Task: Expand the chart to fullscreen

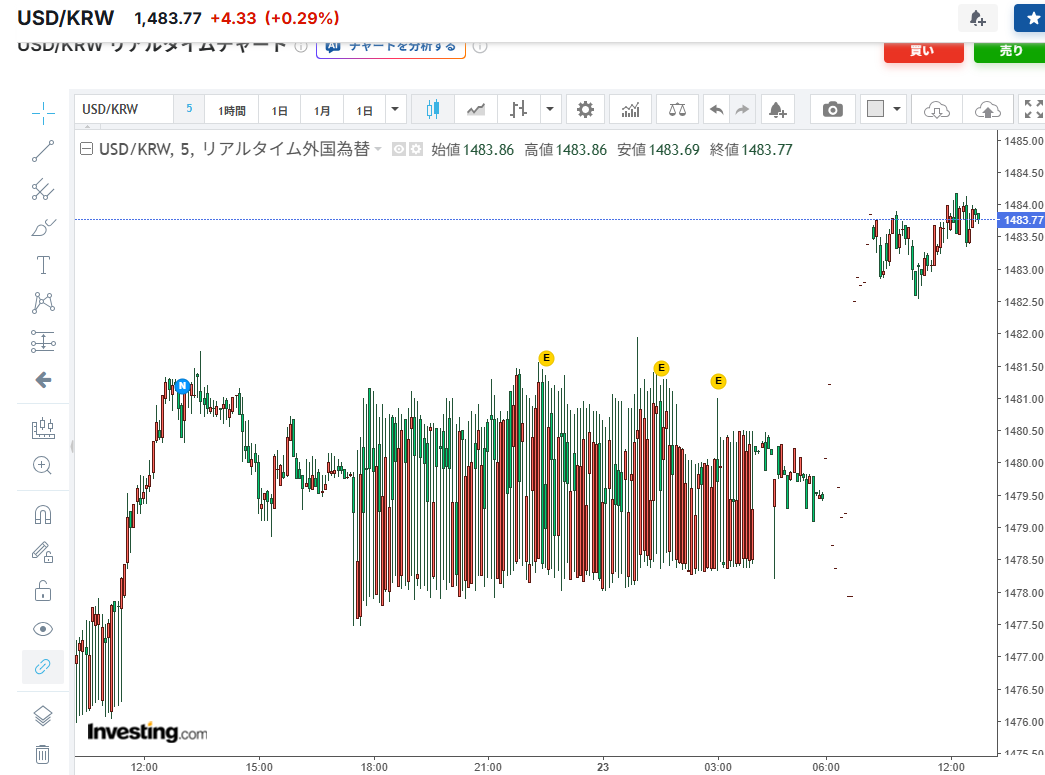Action: click(x=1032, y=108)
